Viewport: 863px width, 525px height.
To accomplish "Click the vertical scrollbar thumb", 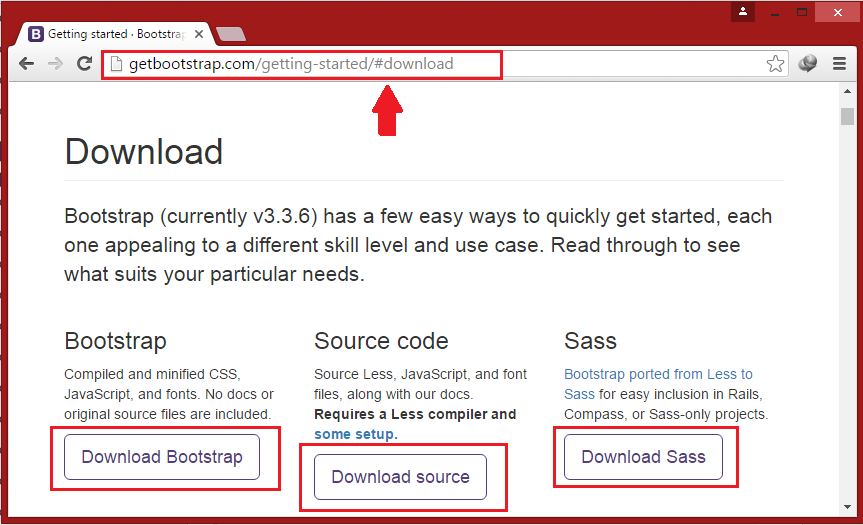I will (x=847, y=116).
